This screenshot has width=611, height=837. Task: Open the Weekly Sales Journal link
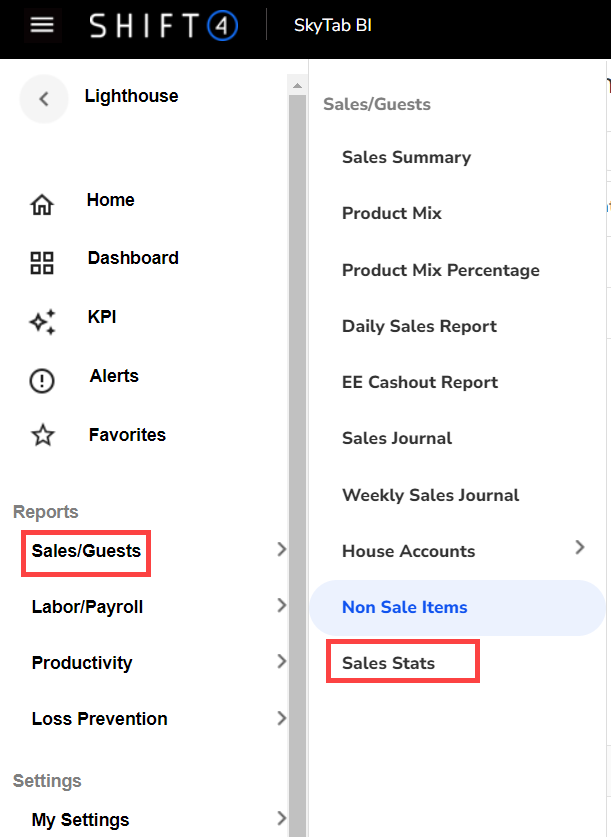tap(430, 495)
